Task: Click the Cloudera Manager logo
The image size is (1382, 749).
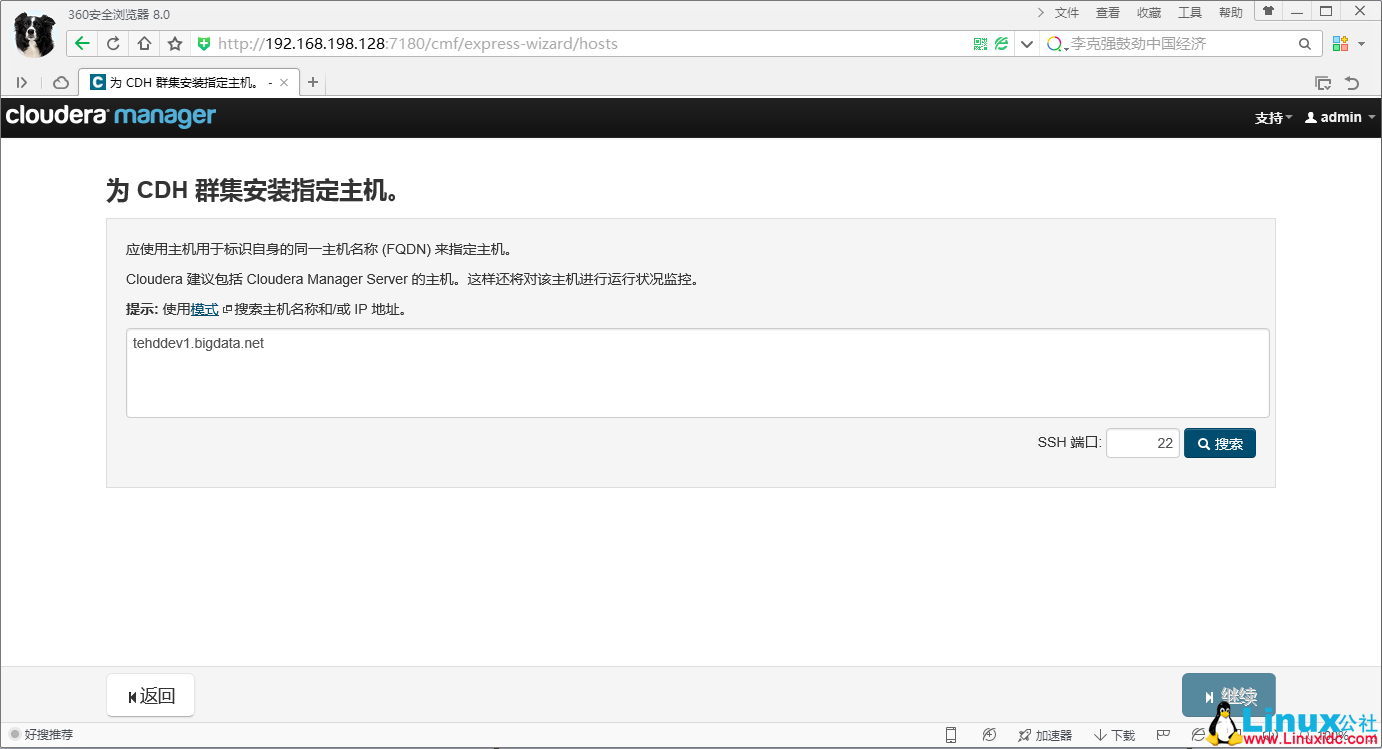Action: [111, 117]
